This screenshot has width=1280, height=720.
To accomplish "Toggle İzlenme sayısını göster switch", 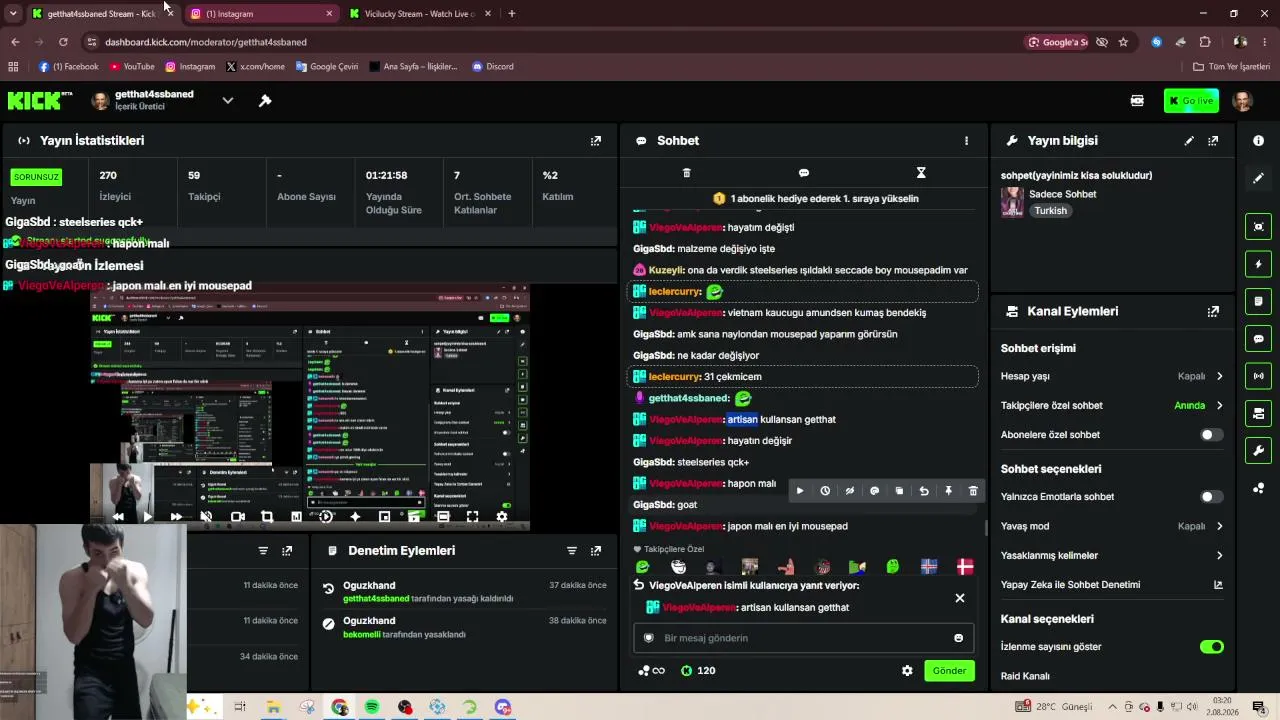I will [x=1211, y=647].
